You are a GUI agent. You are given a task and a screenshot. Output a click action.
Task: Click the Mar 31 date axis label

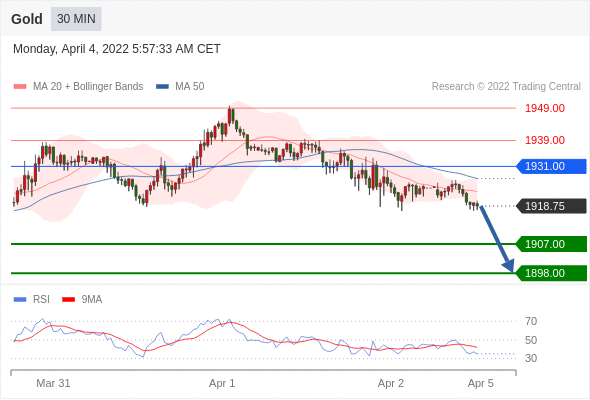pyautogui.click(x=53, y=383)
